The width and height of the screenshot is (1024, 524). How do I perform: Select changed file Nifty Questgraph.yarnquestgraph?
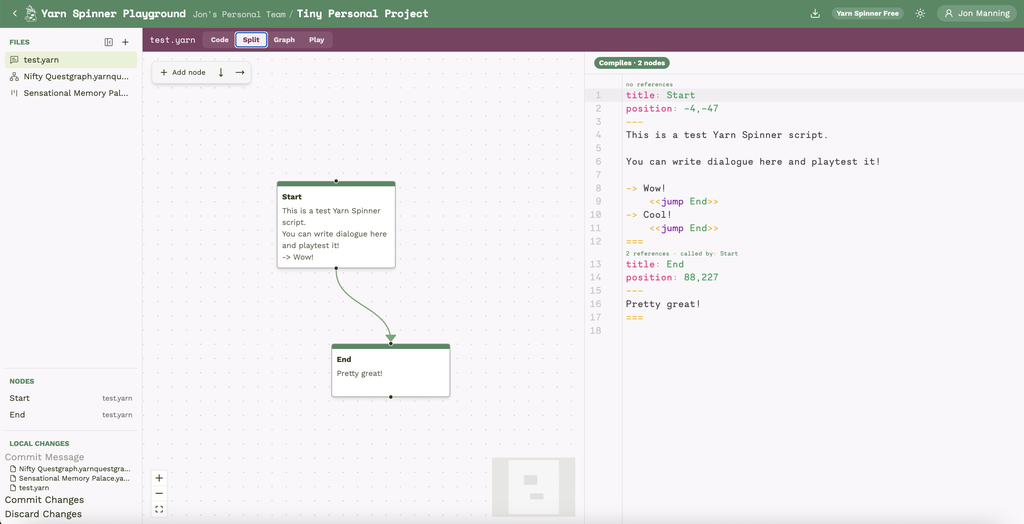[x=71, y=468]
